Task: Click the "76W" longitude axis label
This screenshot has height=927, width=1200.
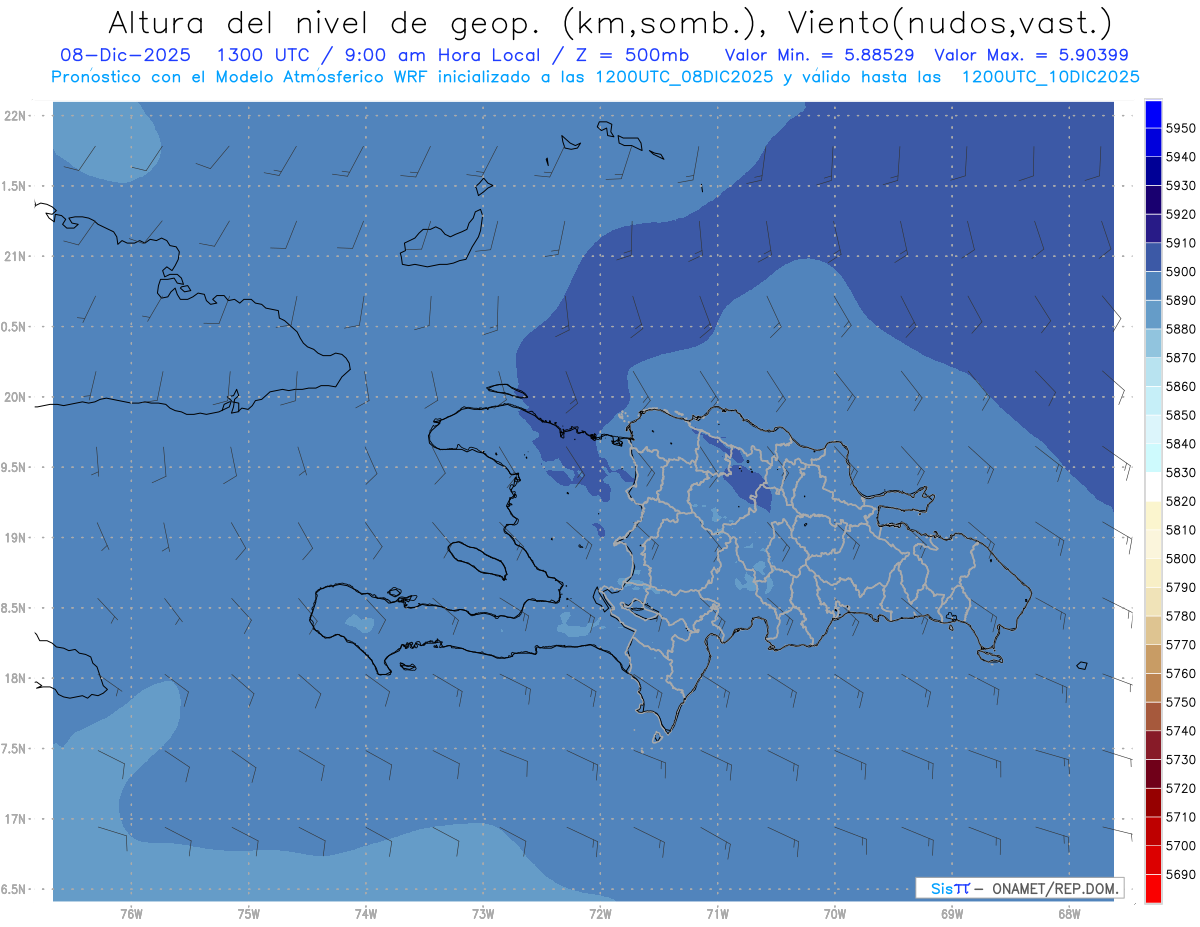Action: click(x=131, y=914)
